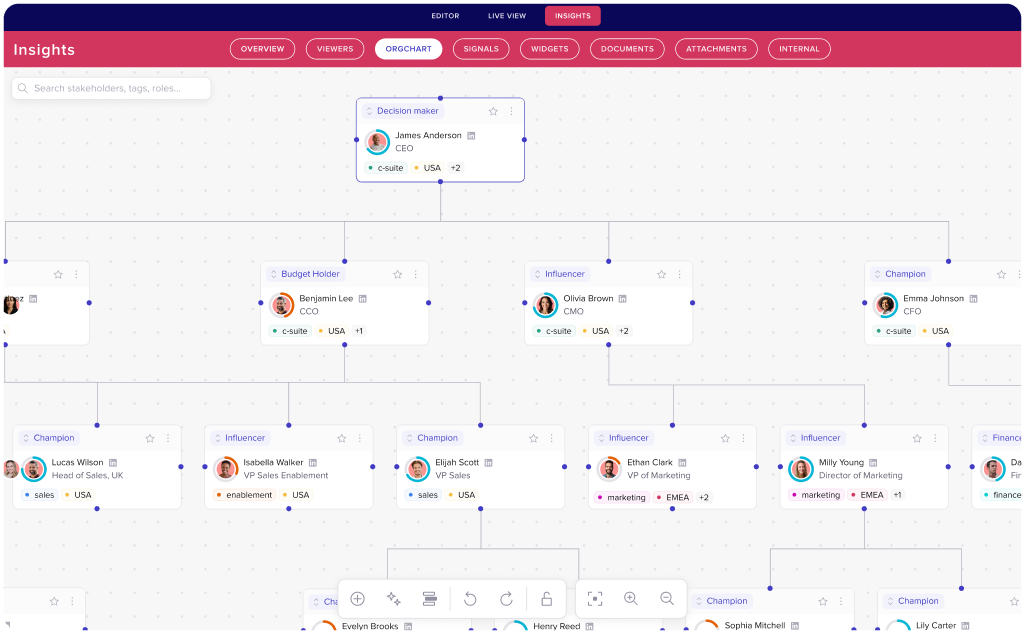Open James Anderson's LinkedIn icon
This screenshot has height=634, width=1025.
pyautogui.click(x=471, y=136)
